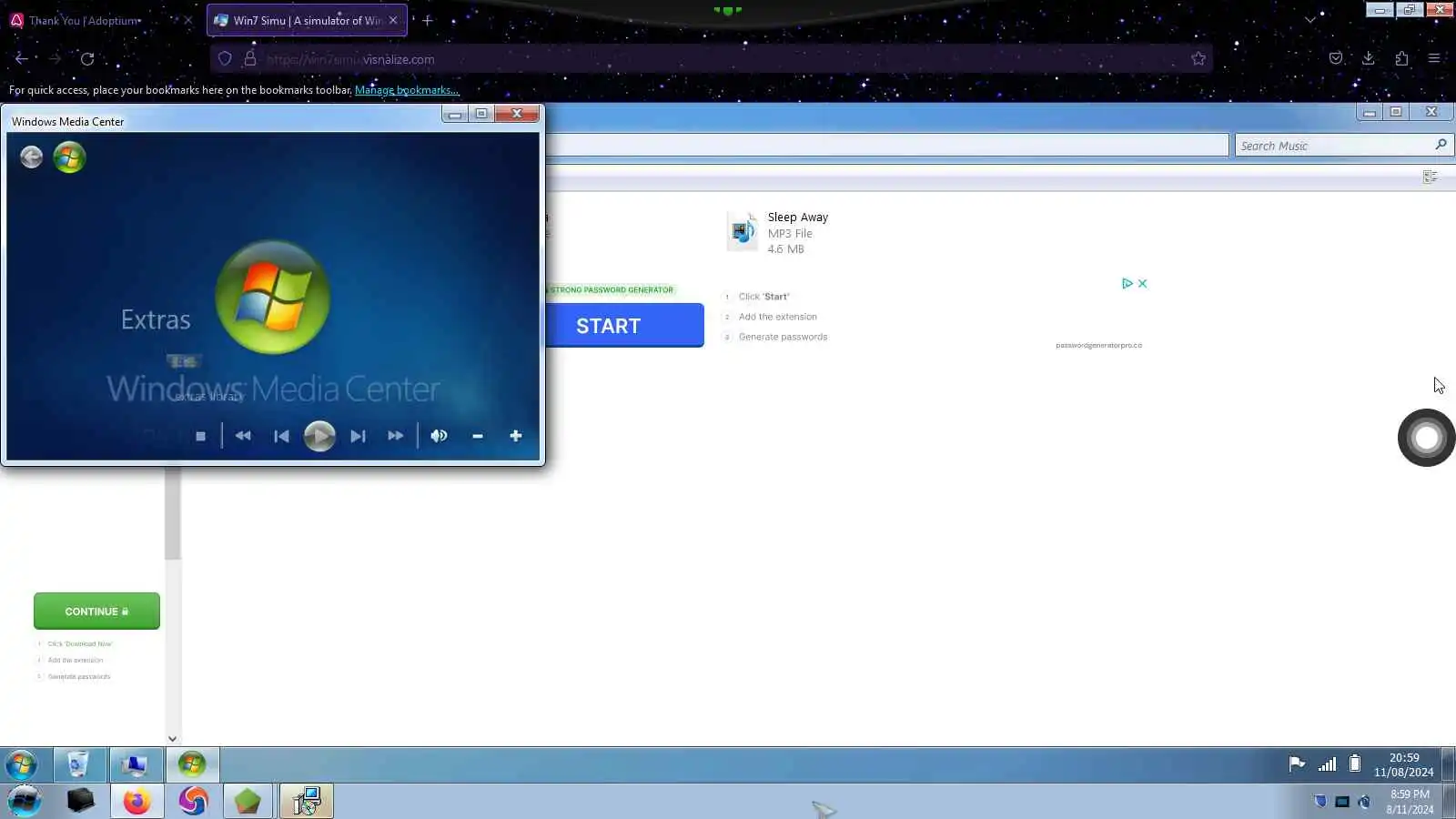Skip to previous track in Media Center
This screenshot has width=1456, height=819.
[281, 436]
